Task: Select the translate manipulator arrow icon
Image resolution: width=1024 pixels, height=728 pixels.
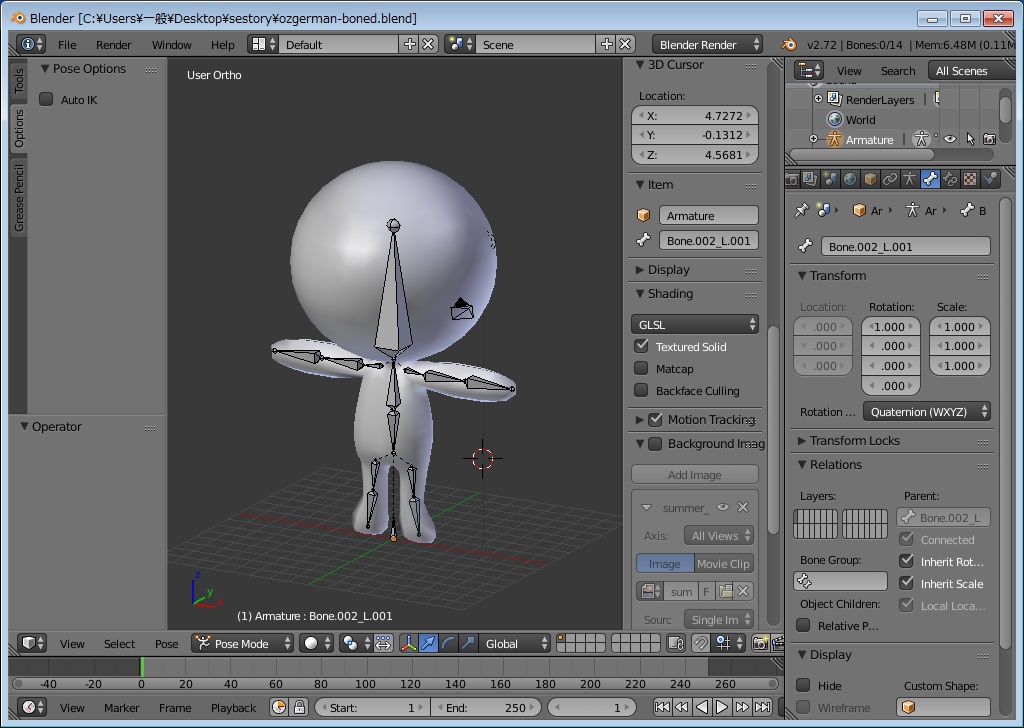Action: coord(428,644)
